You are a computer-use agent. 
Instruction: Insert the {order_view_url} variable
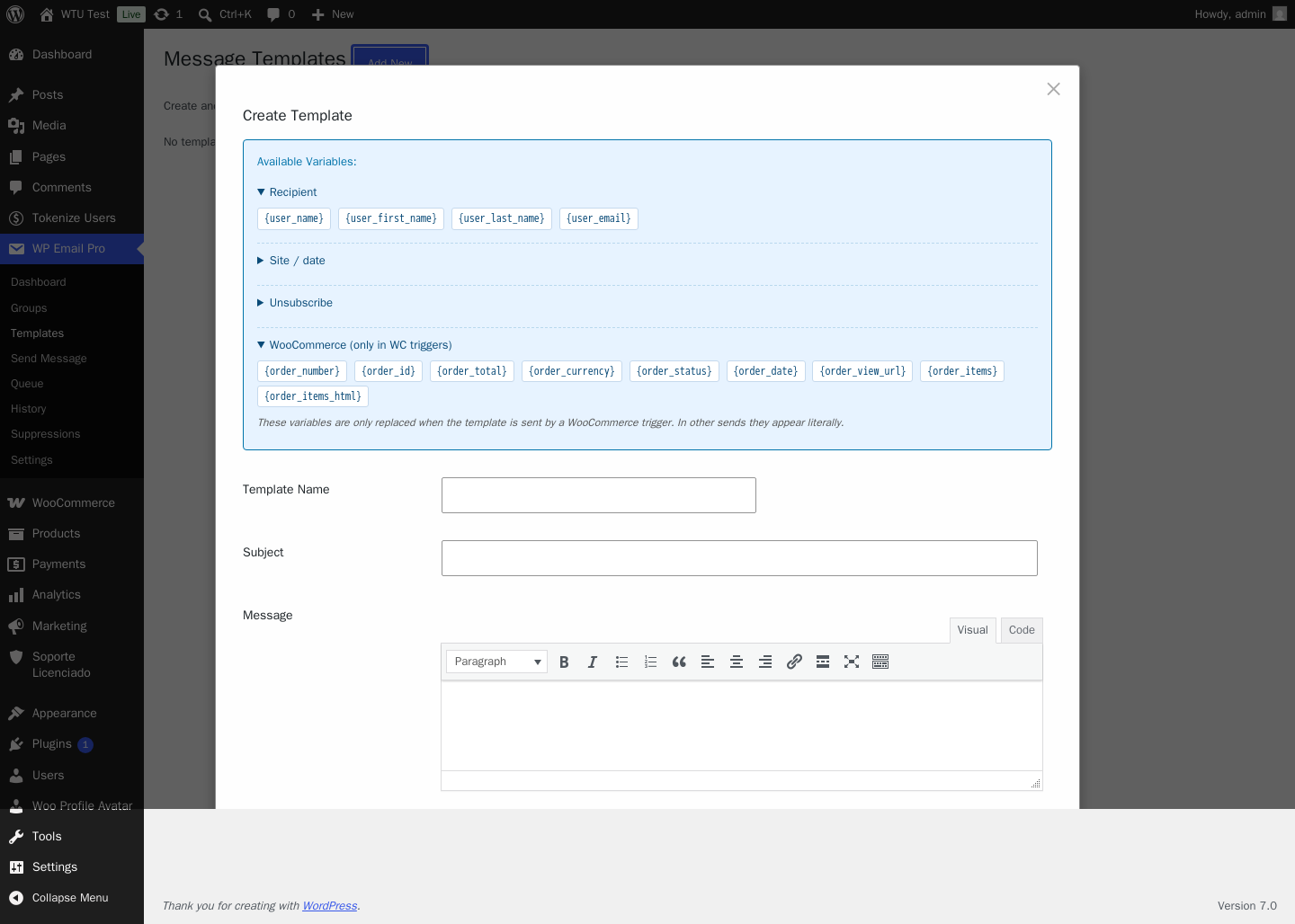[862, 371]
